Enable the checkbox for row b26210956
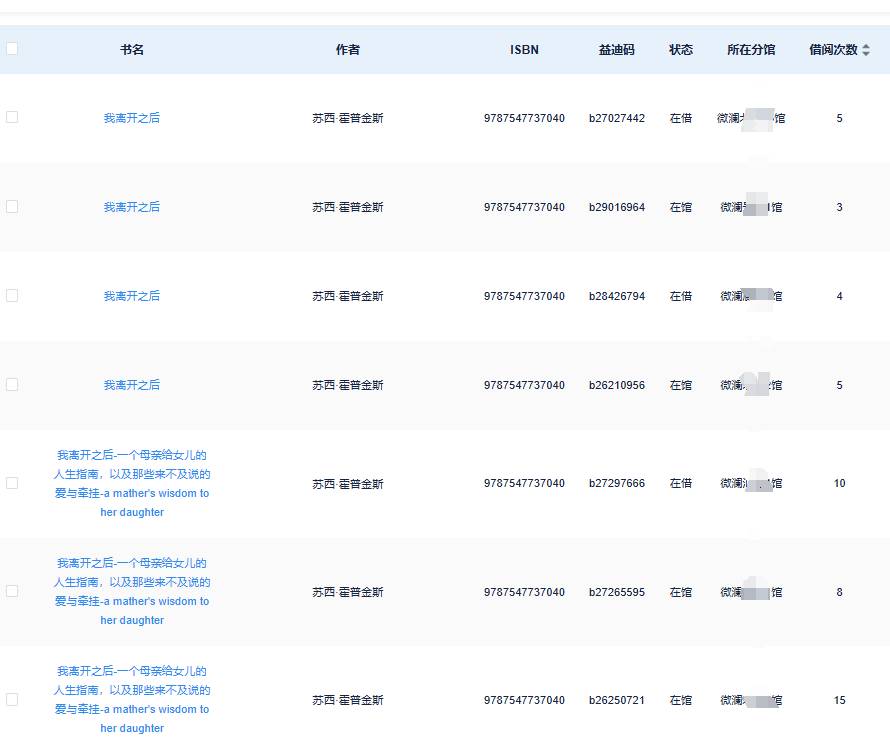The height and width of the screenshot is (742, 890). [12, 384]
